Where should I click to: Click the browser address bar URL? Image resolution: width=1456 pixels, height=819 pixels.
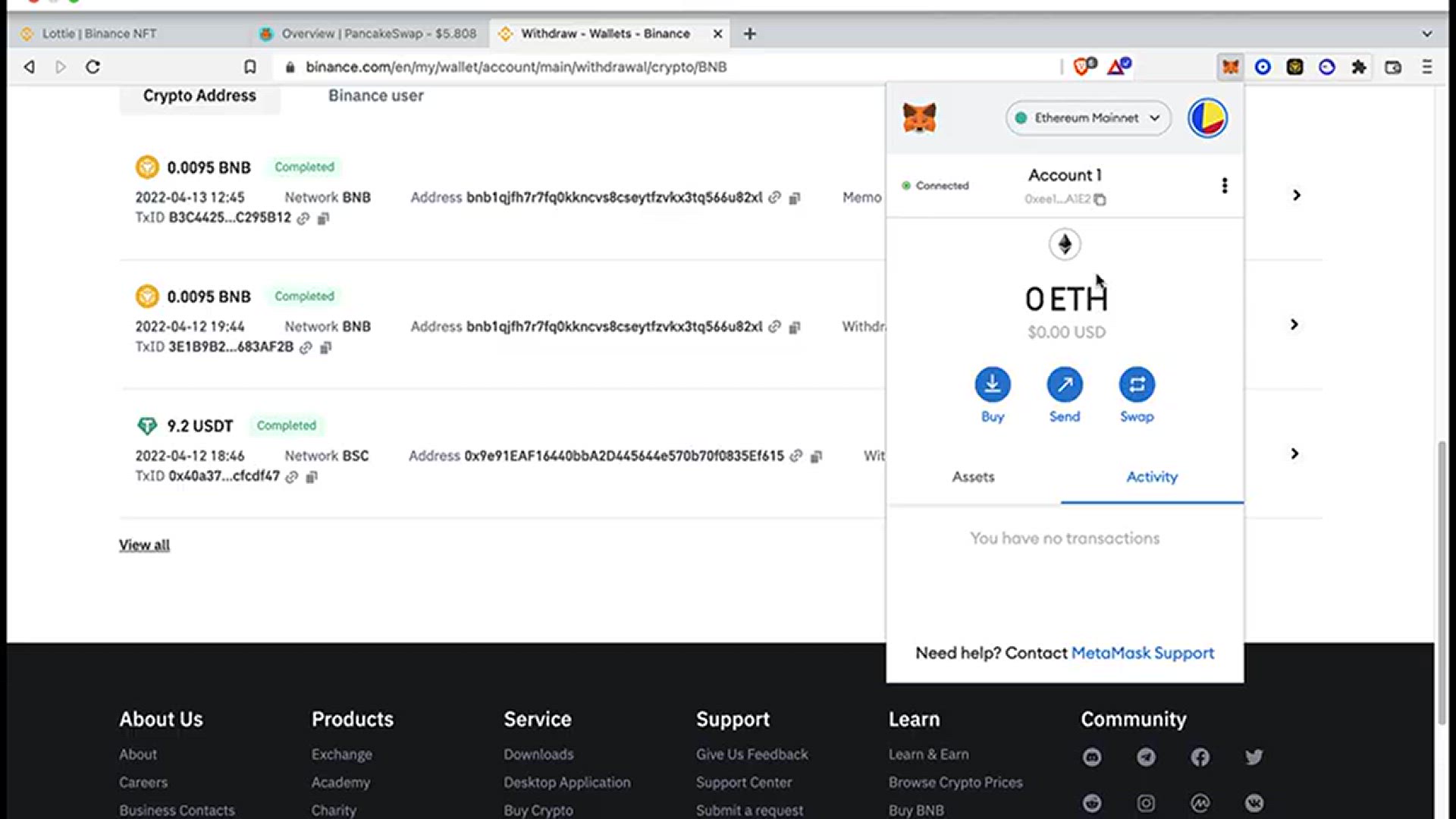click(x=516, y=67)
